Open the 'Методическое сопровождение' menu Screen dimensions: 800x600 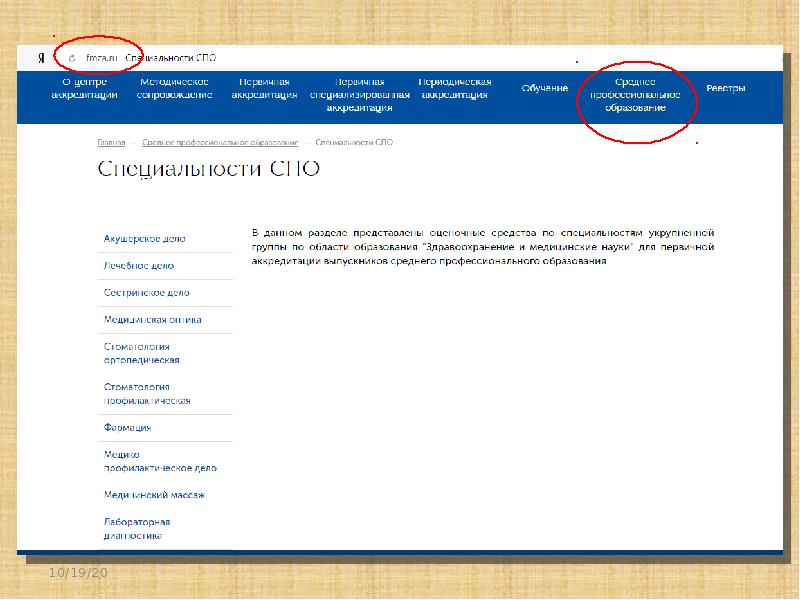175,88
